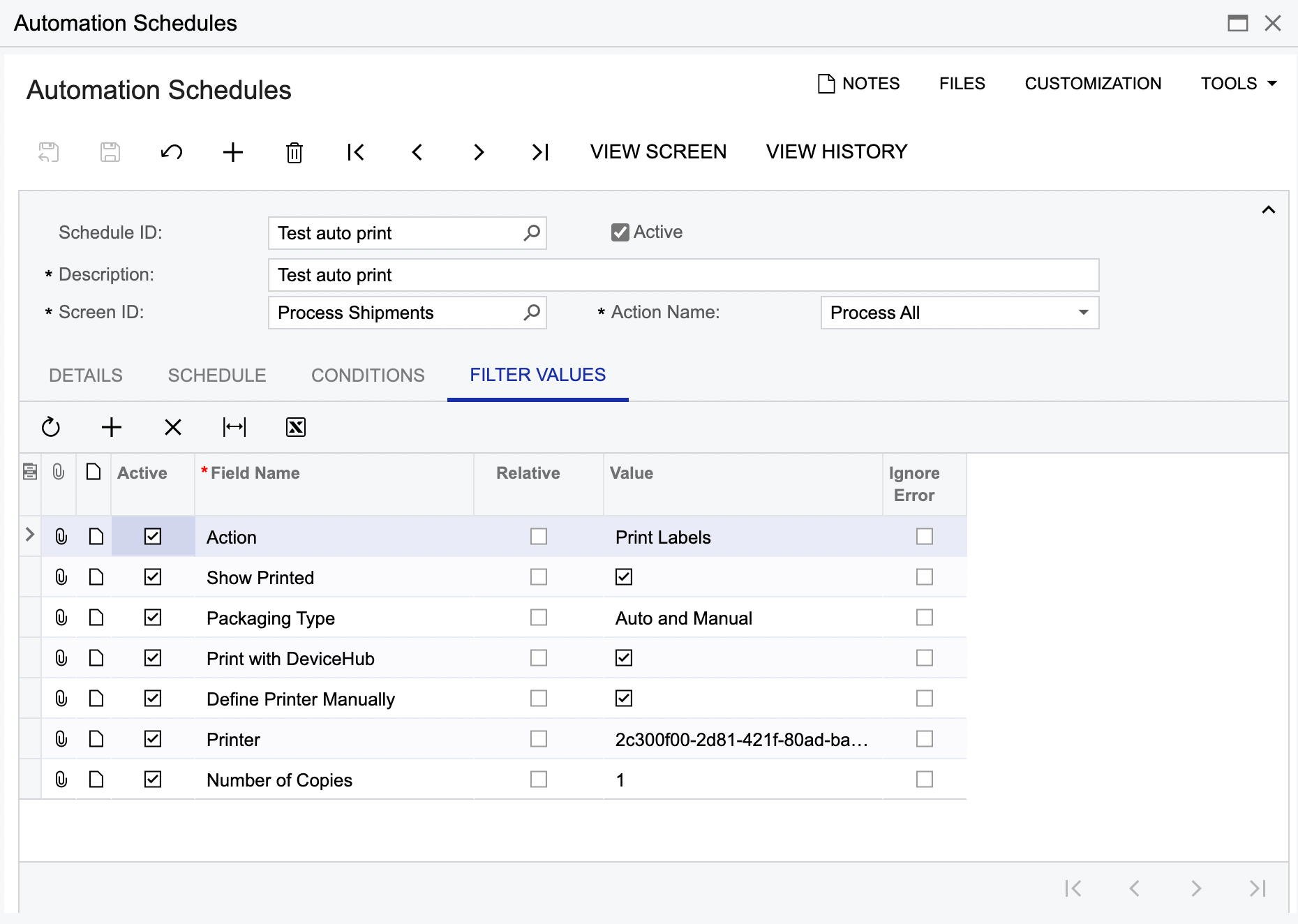This screenshot has height=924, width=1298.
Task: Refresh the filter values grid
Action: [51, 427]
